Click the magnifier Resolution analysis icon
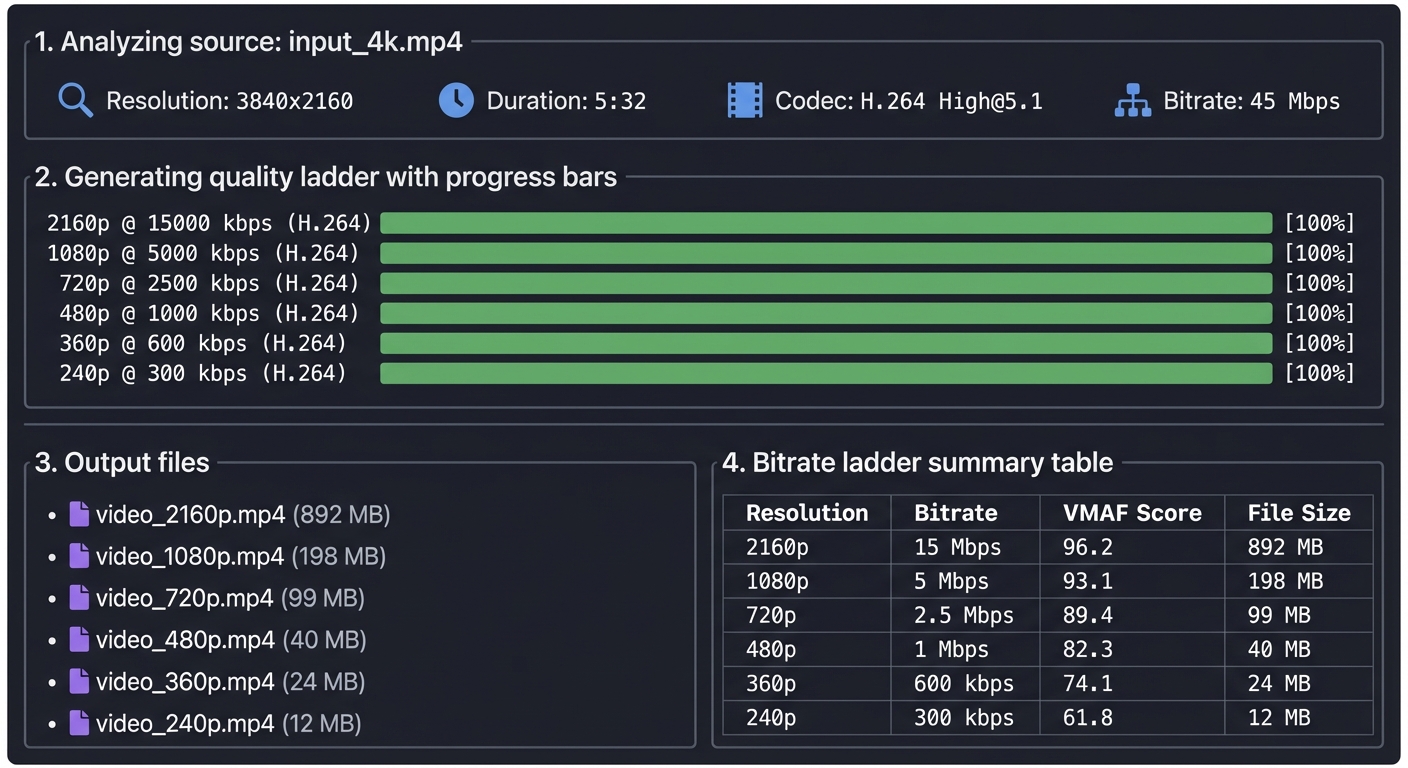Screen dimensions: 1408x768 74,100
